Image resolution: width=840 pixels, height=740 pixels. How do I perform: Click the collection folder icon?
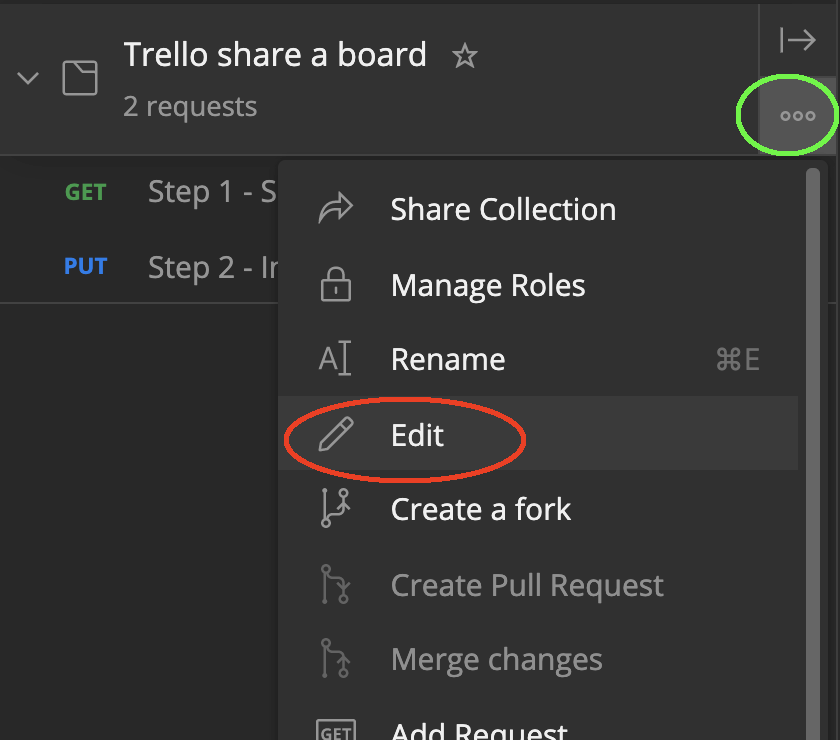point(80,78)
